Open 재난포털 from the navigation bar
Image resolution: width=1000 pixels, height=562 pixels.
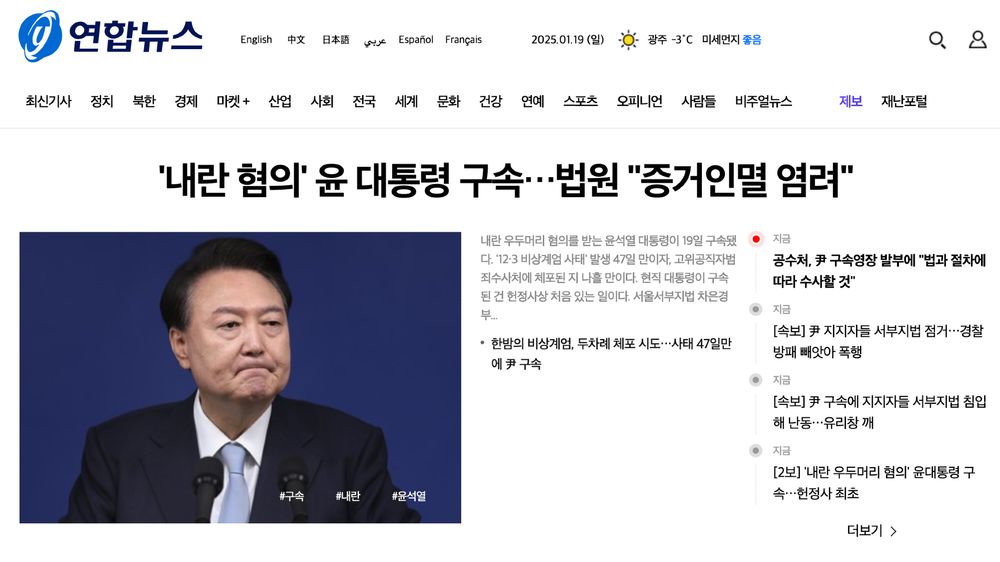pyautogui.click(x=904, y=101)
